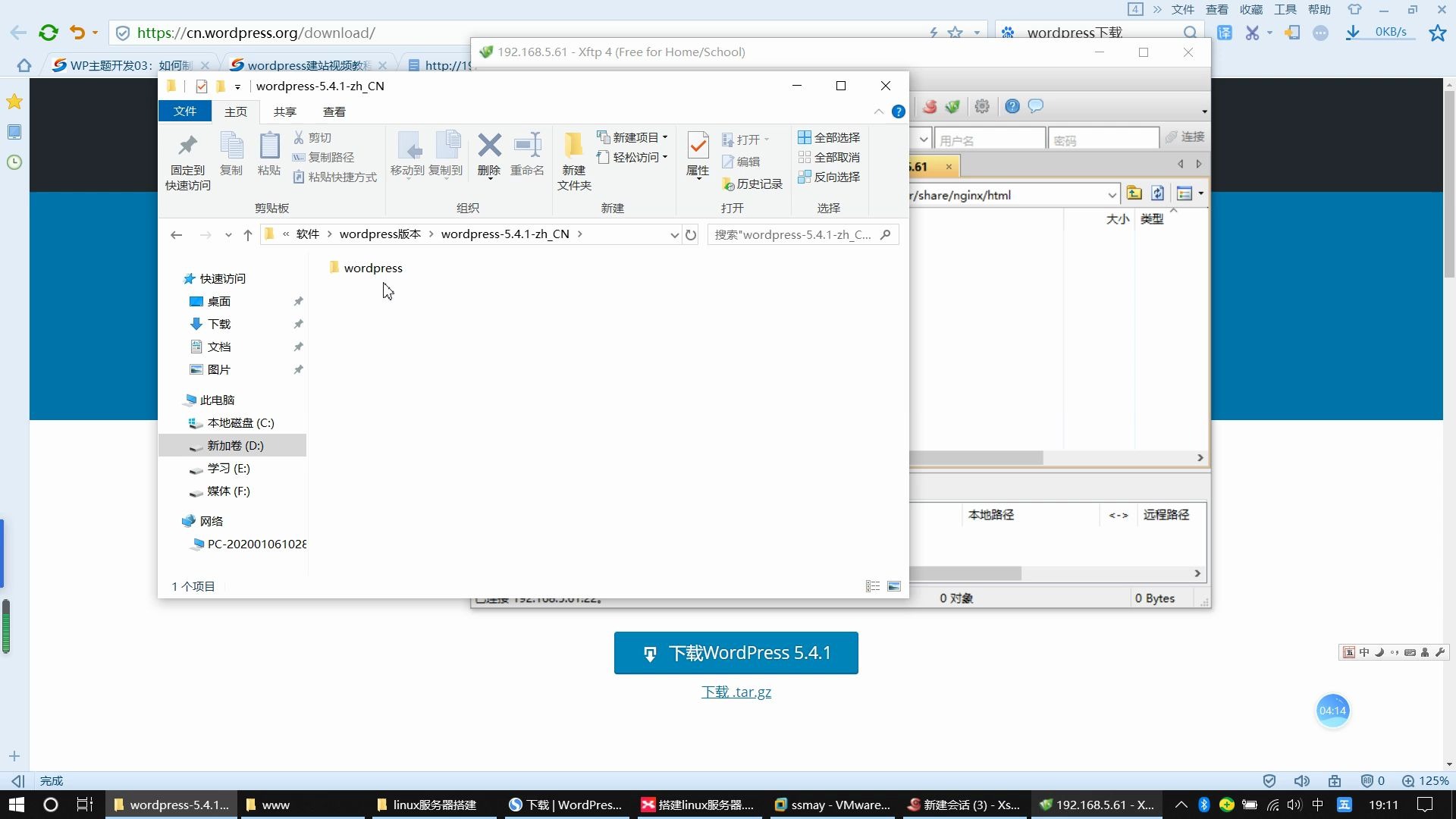Open the Explorer address bar dropdown arrow

click(675, 234)
